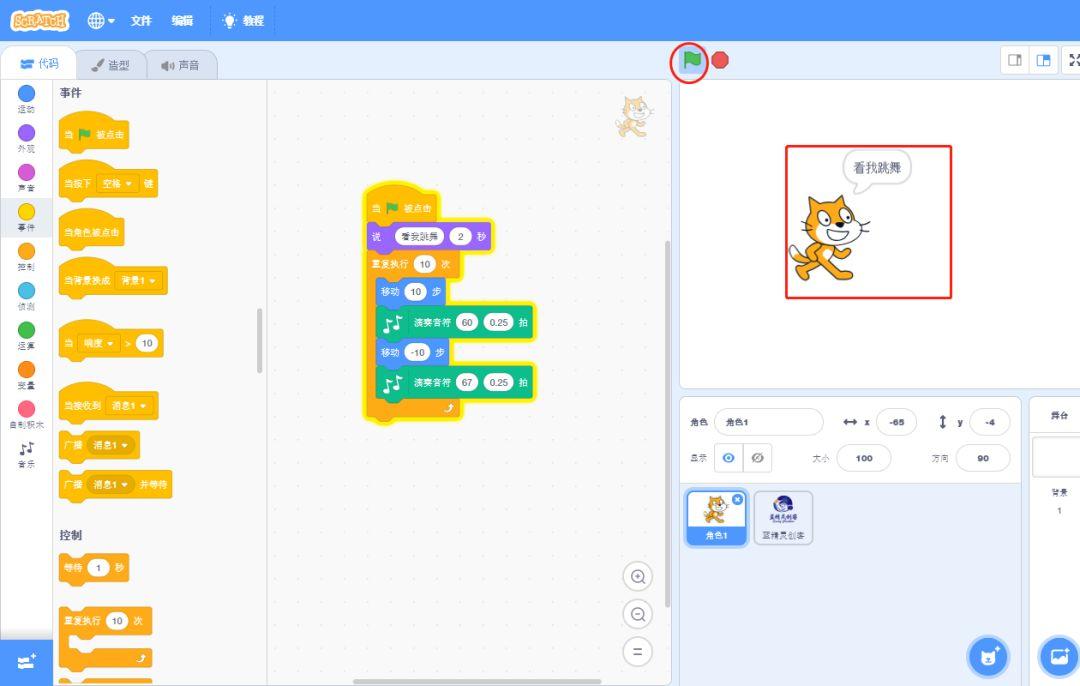Viewport: 1080px width, 686px height.
Task: Select the 自制积木 my blocks category
Action: [x=26, y=414]
